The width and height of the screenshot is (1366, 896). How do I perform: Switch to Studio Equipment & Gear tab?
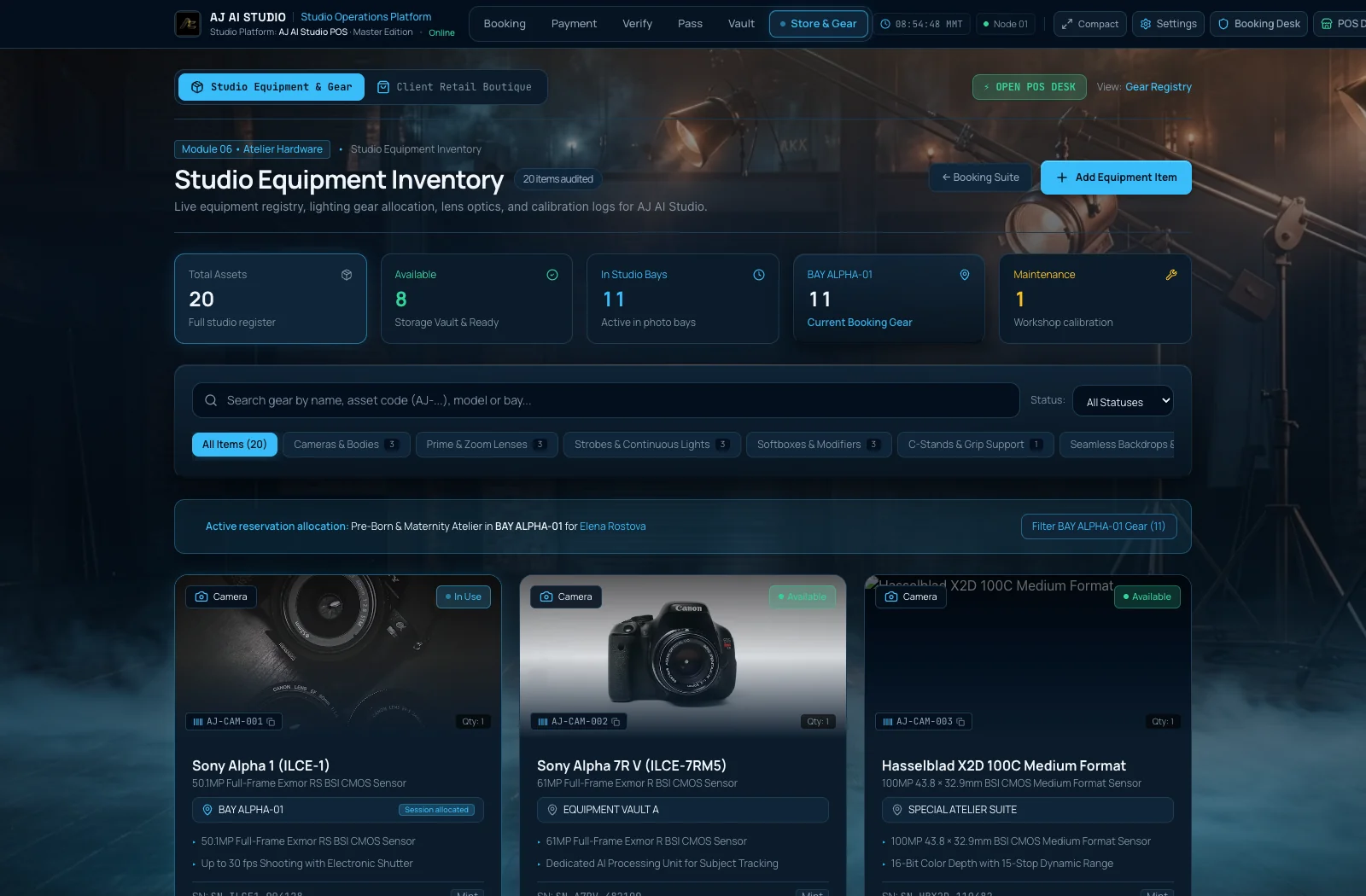tap(271, 87)
